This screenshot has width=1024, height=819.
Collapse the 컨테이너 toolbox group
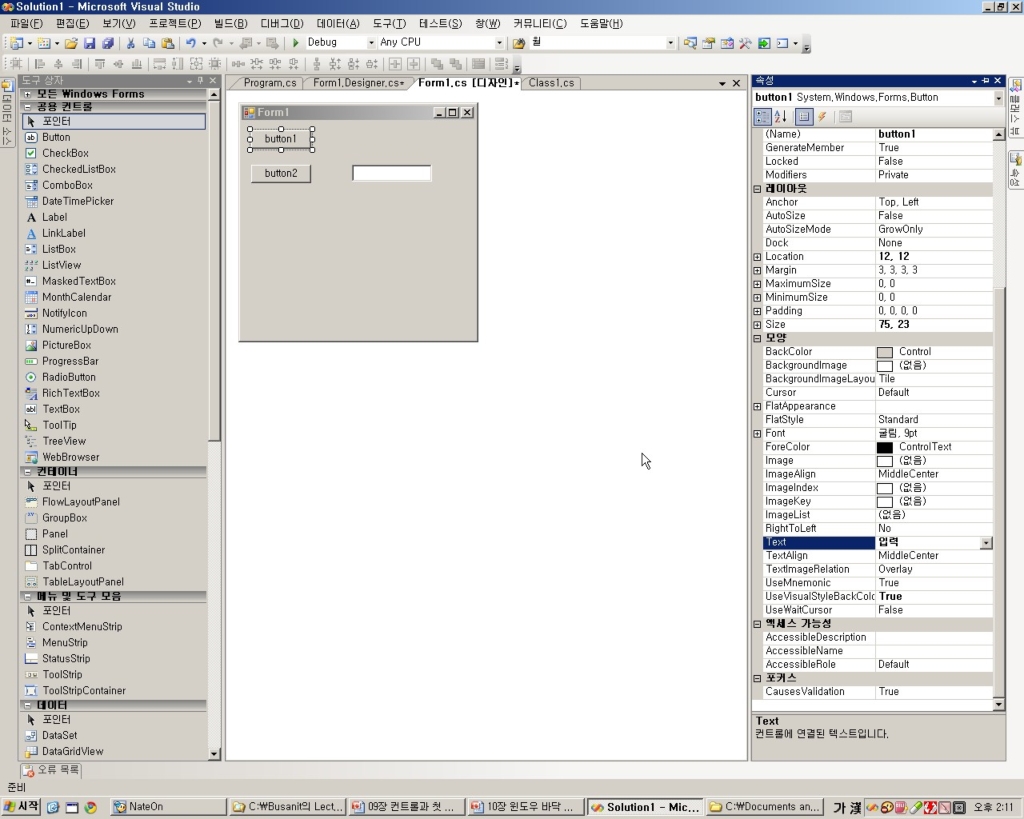tap(27, 472)
